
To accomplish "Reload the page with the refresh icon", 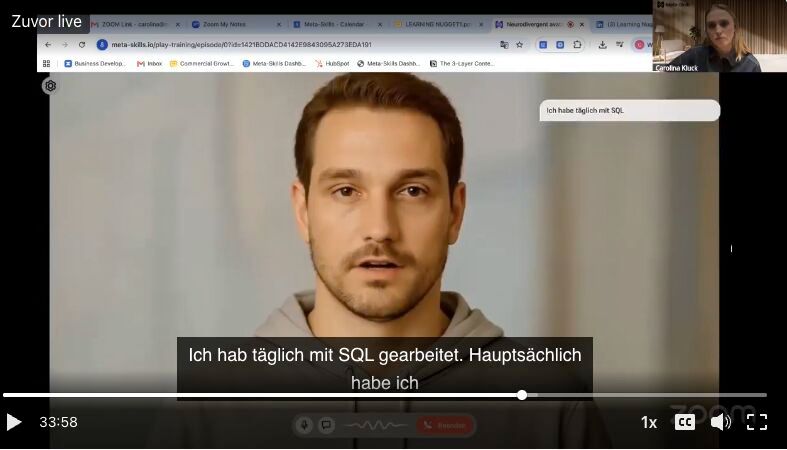I will (82, 45).
